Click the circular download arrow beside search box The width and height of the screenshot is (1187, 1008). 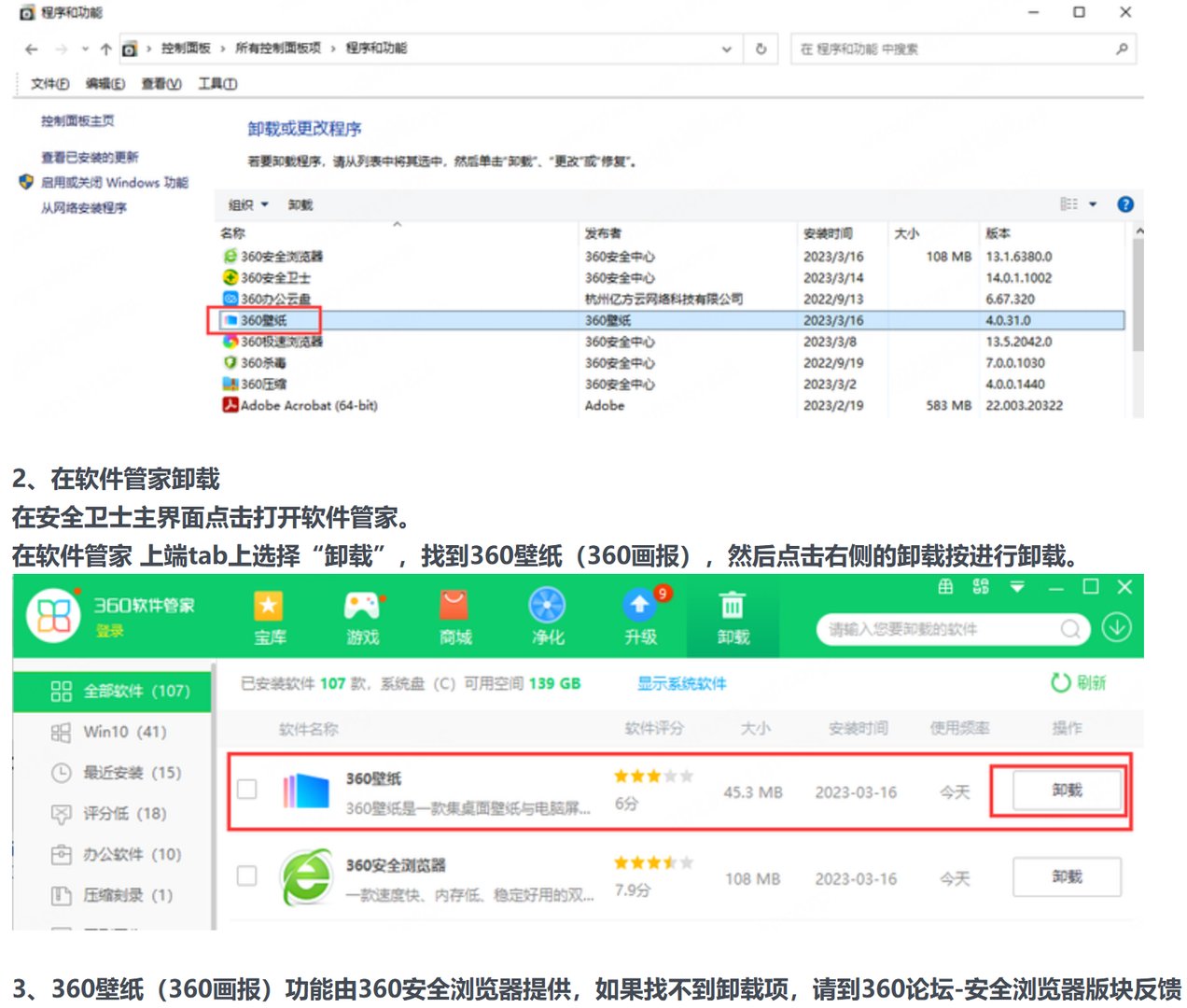coord(1117,629)
